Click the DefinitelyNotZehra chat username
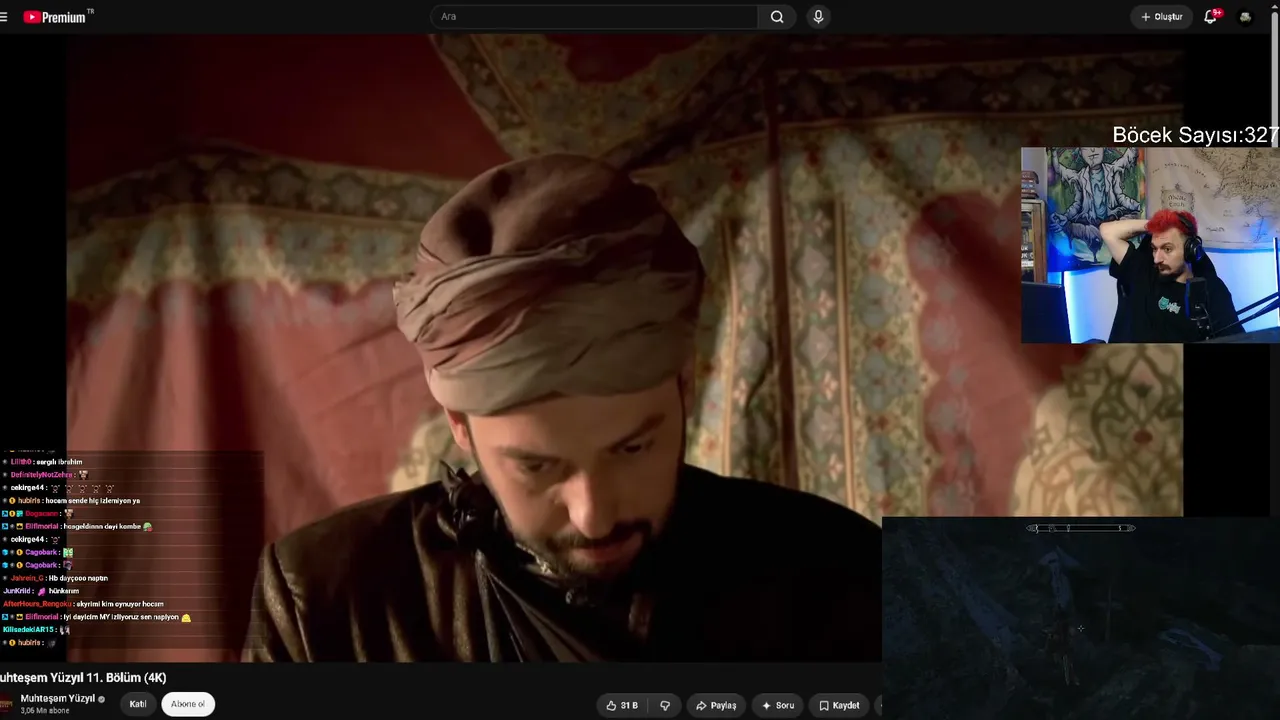Viewport: 1280px width, 720px height. pyautogui.click(x=42, y=475)
